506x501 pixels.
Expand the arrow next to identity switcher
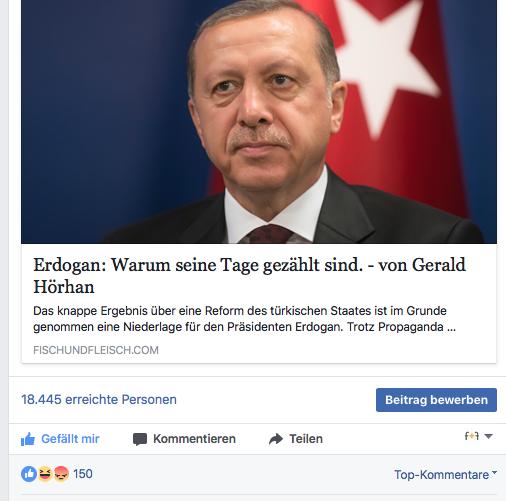point(488,436)
